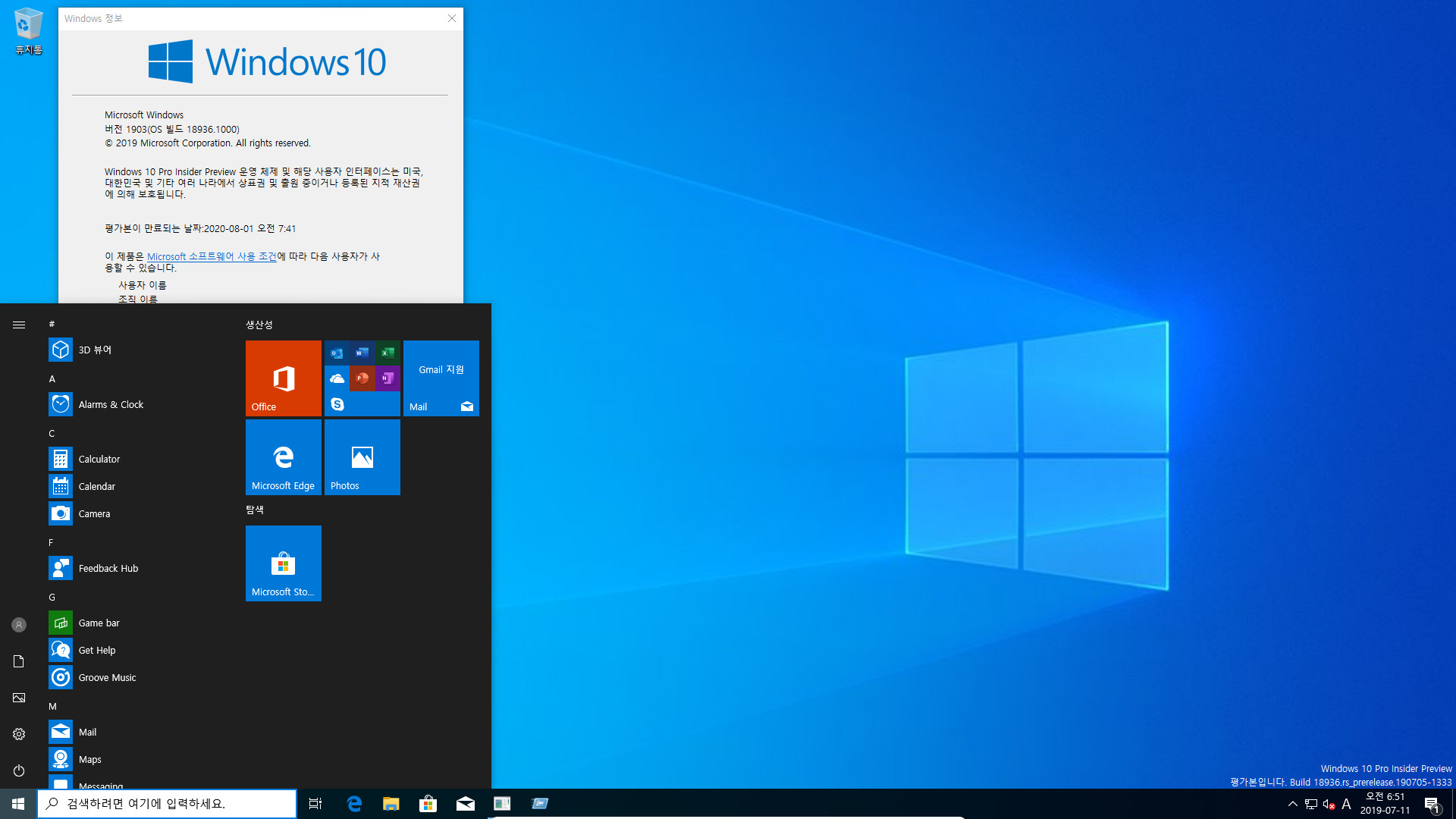Launch Alarms & Clock app
This screenshot has width=1456, height=819.
(x=136, y=404)
